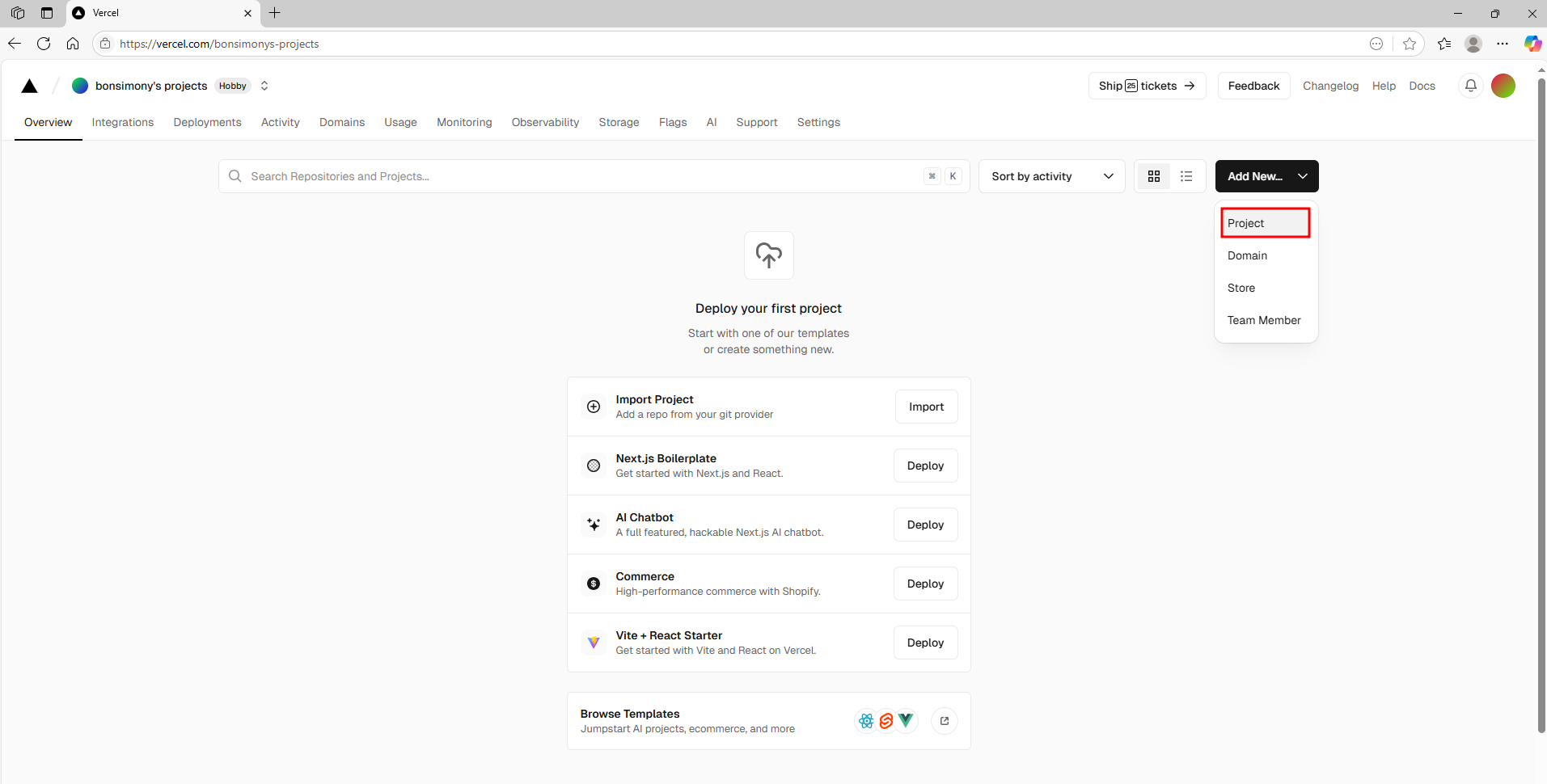
Task: Select Team Member from Add New menu
Action: click(1266, 320)
